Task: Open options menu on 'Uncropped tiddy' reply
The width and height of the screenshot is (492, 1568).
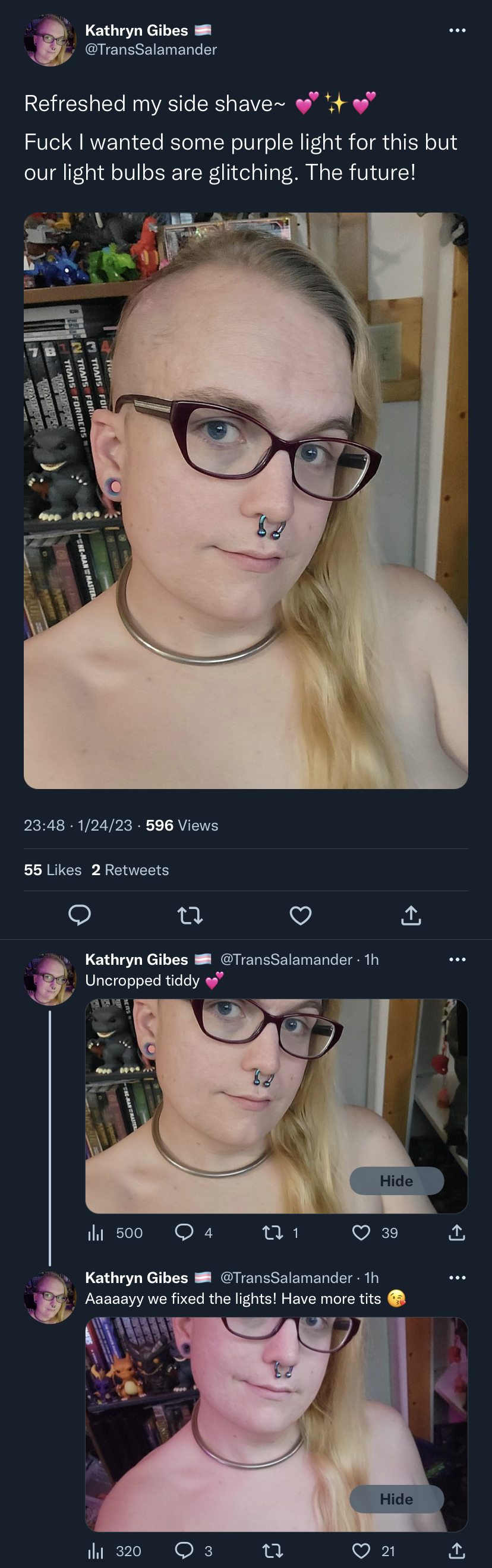Action: click(458, 959)
